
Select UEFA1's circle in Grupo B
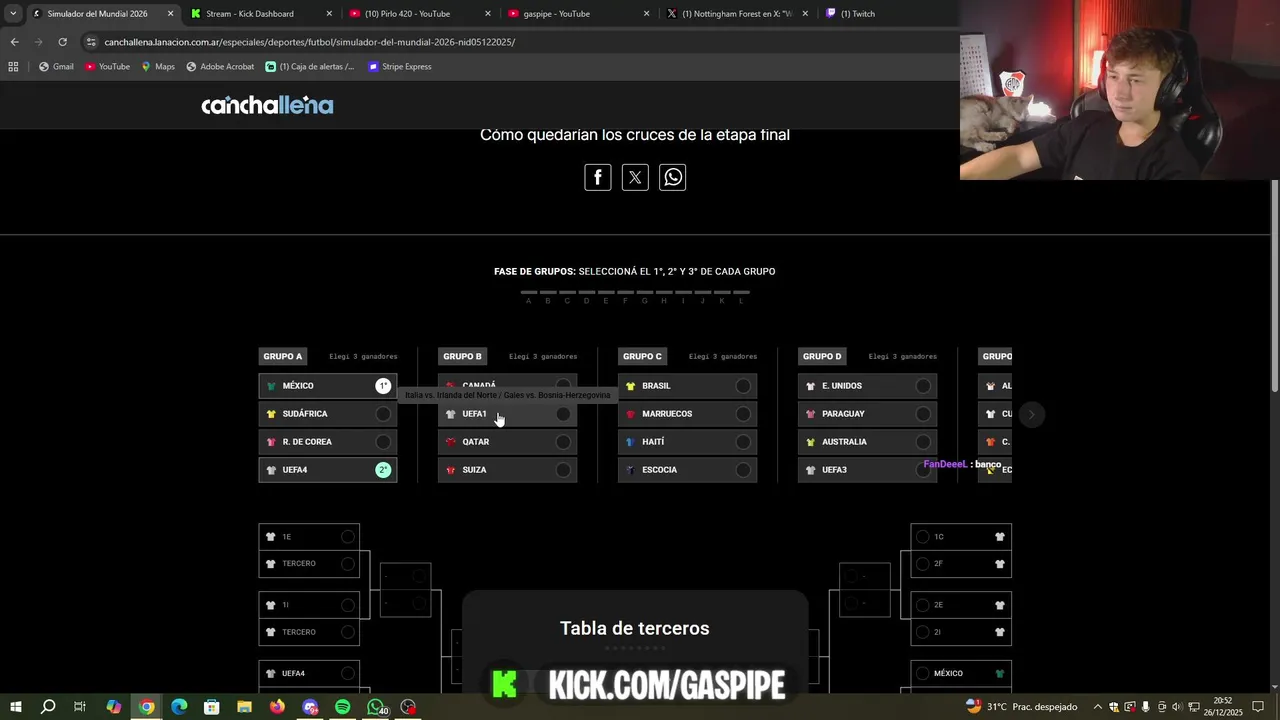pos(563,414)
